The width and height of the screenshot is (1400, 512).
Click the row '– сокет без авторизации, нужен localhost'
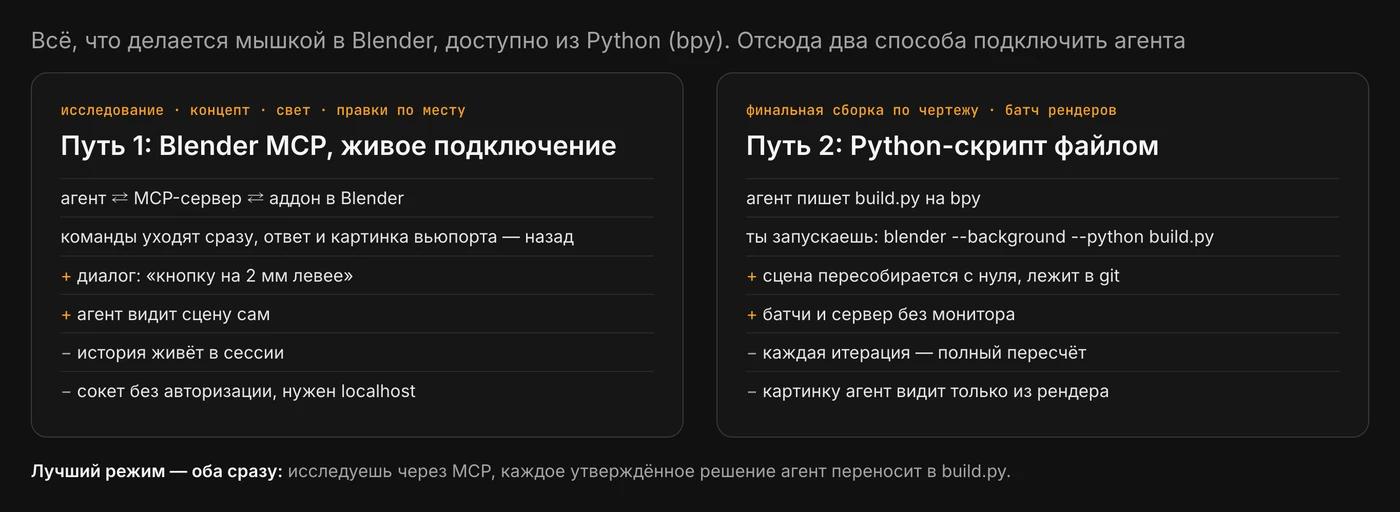coord(357,391)
